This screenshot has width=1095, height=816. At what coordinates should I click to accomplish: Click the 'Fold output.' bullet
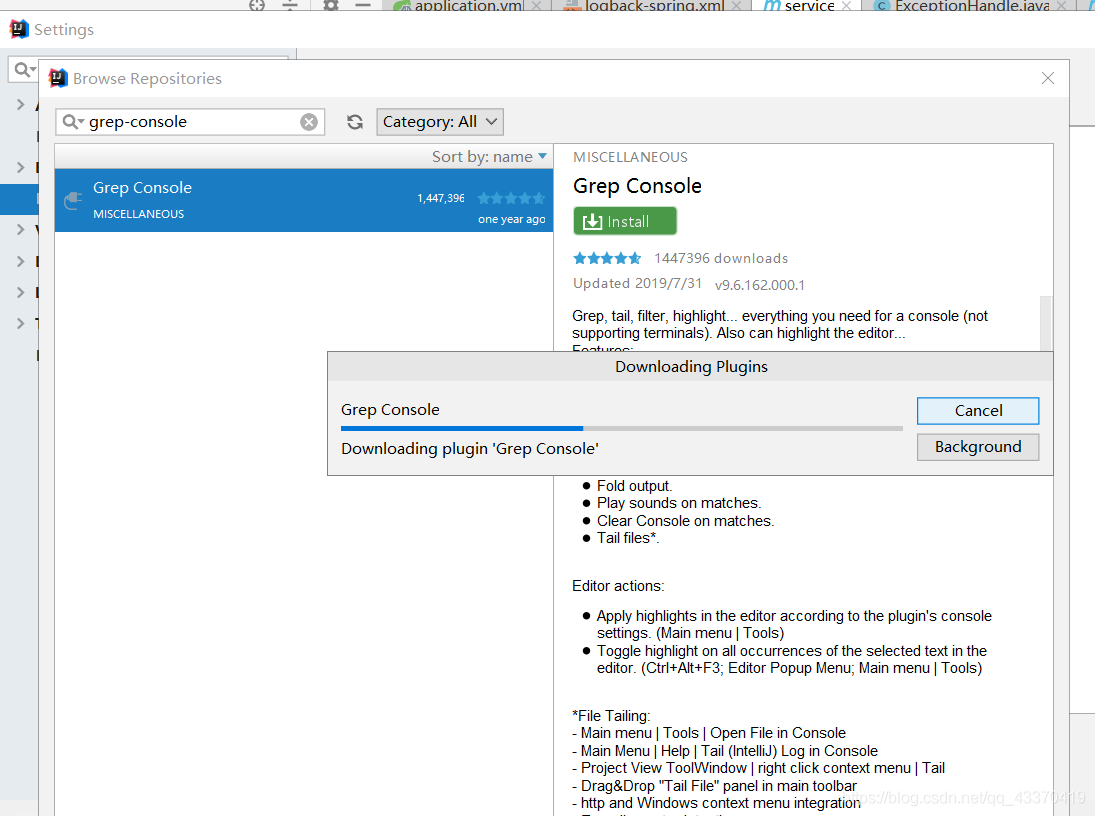(x=634, y=486)
